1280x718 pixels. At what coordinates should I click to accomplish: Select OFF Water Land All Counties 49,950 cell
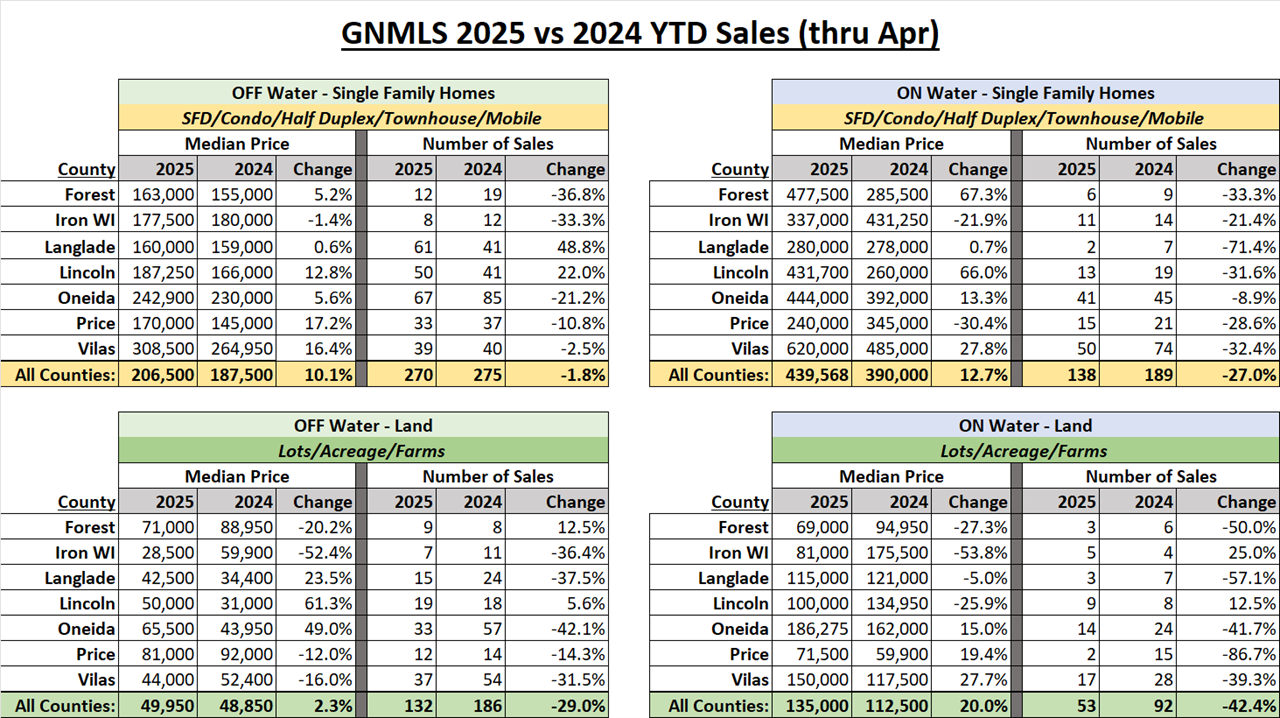tap(163, 706)
